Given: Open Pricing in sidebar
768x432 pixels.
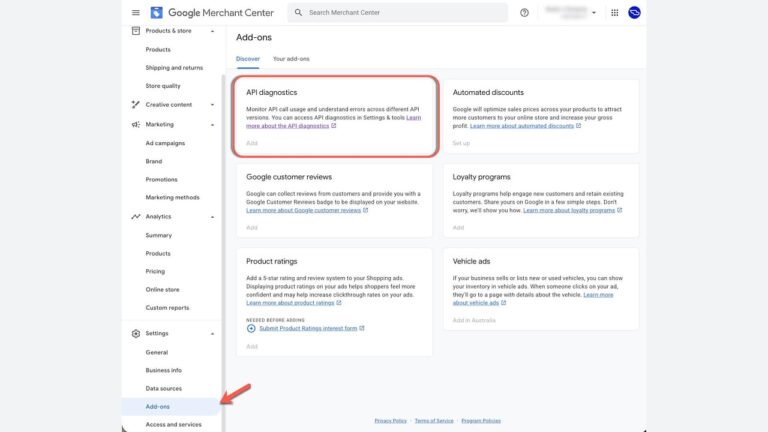Looking at the screenshot, I should coord(155,271).
